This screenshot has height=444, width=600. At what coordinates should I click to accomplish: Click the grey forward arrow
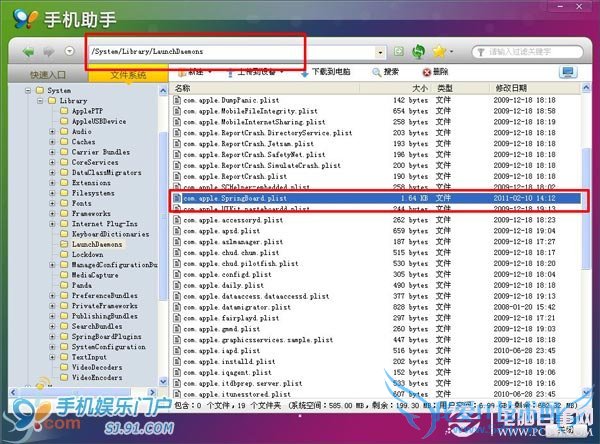[49, 51]
